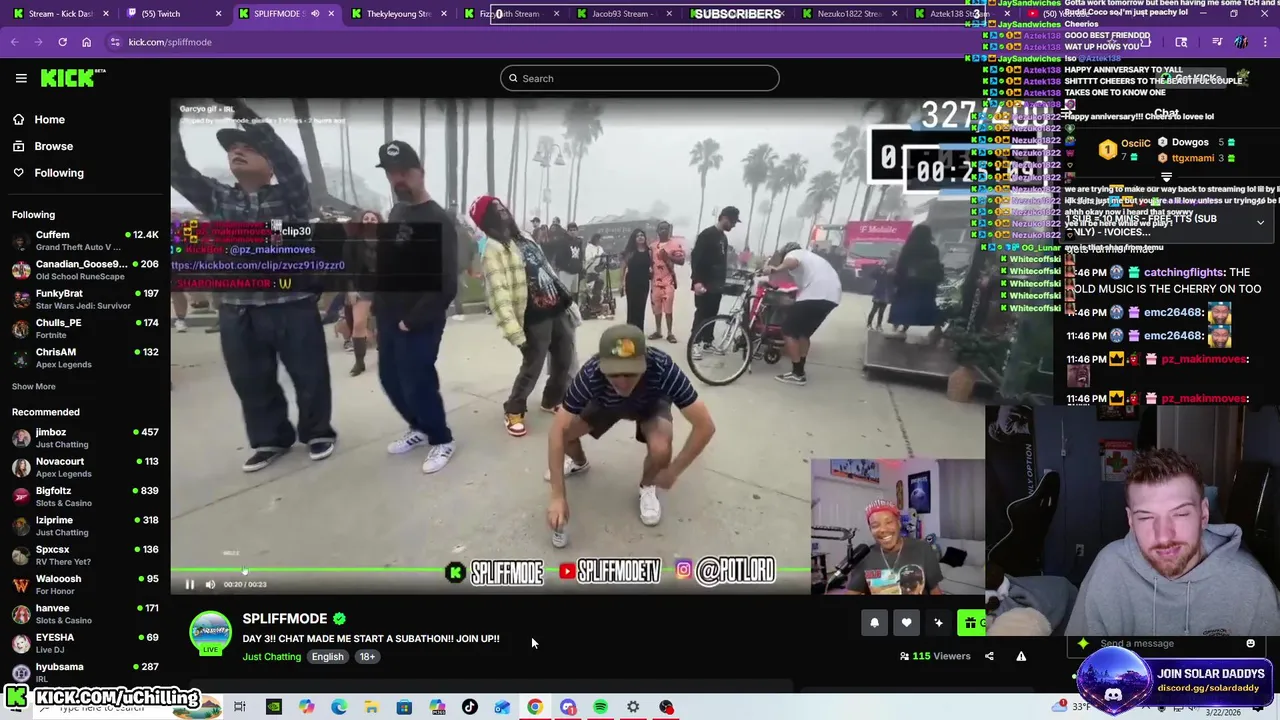Click the English language tag
Viewport: 1280px width, 720px height.
327,657
